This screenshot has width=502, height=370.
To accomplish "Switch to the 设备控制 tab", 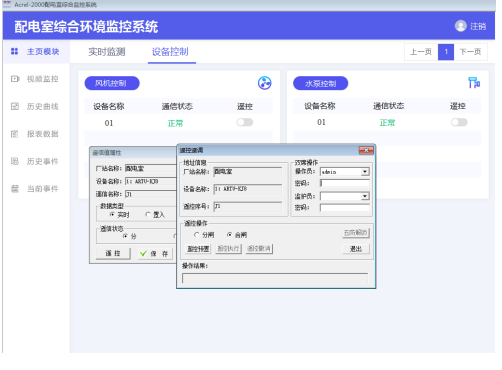I will 170,52.
